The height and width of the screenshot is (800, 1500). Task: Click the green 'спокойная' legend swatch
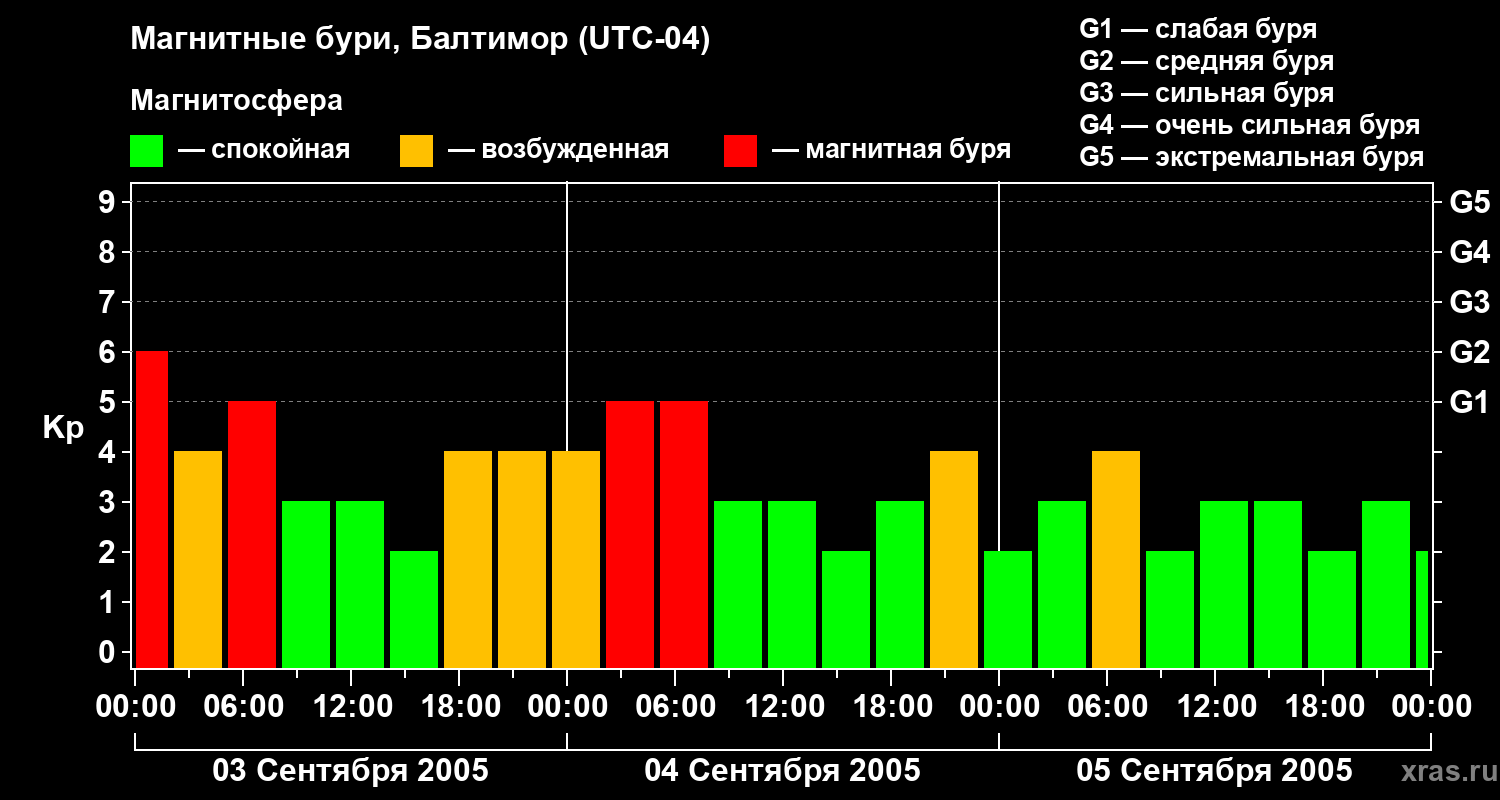[147, 151]
